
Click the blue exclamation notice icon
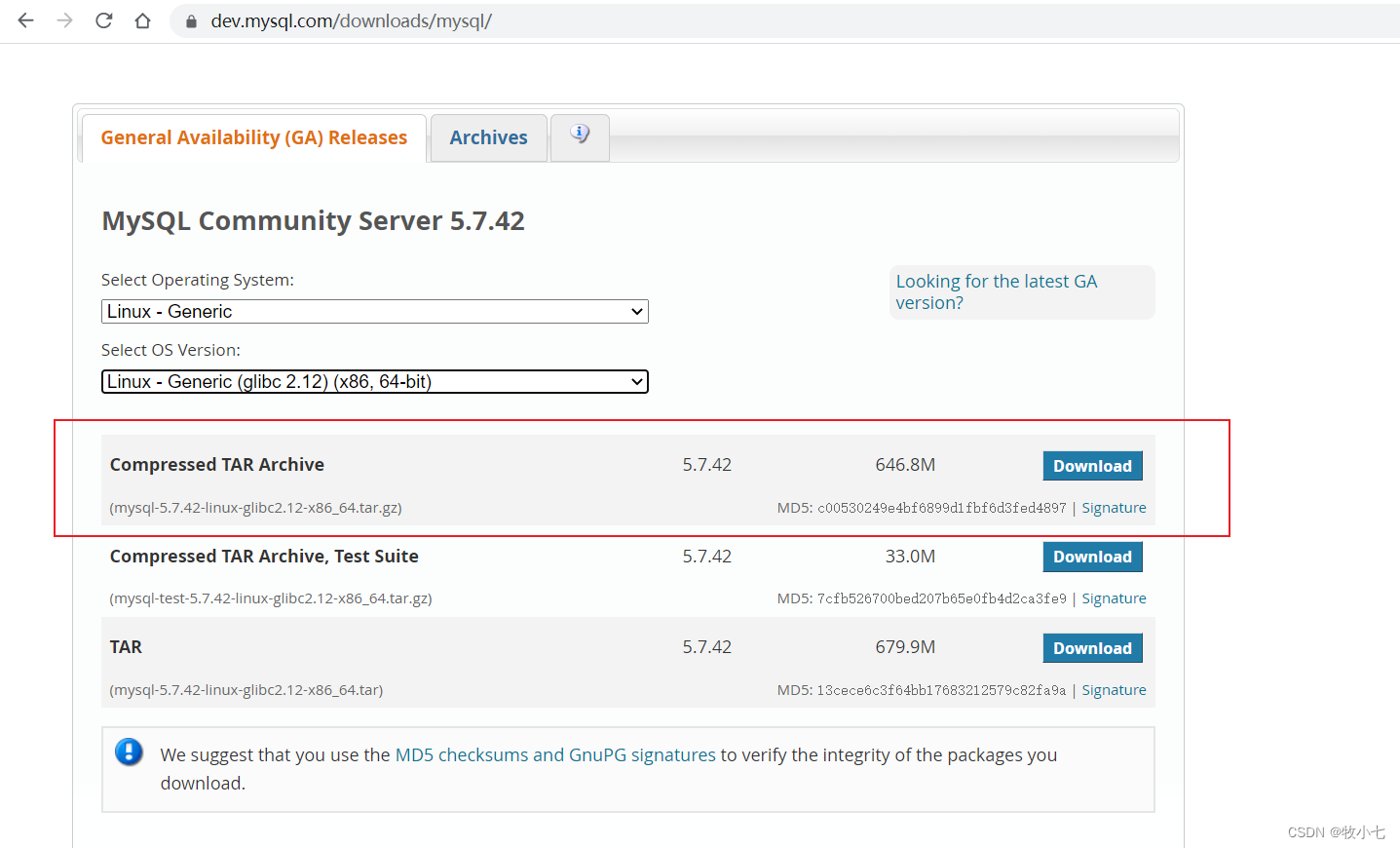[129, 752]
